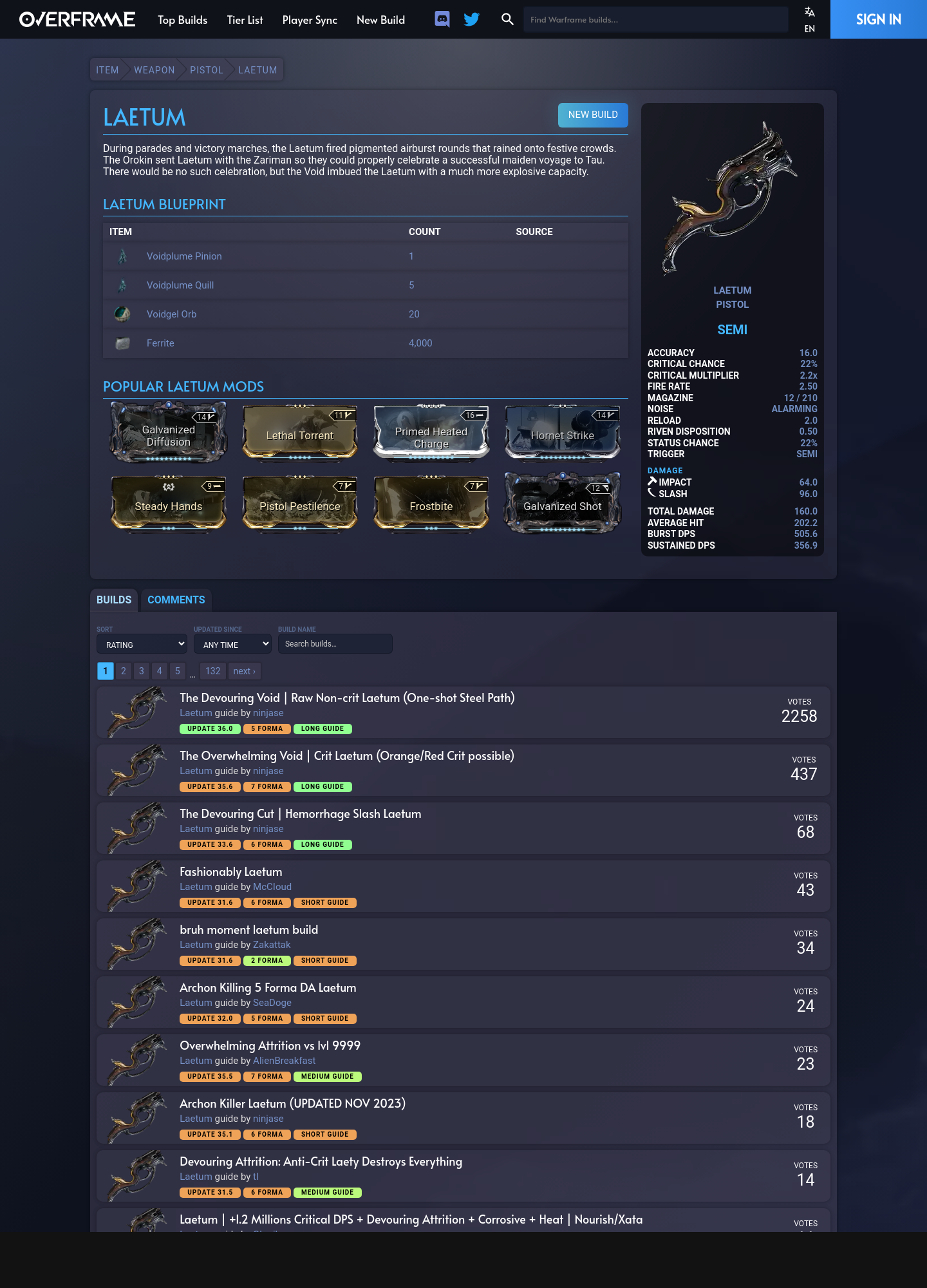Screen dimensions: 927x1288
Task: Open the language selector icon
Action: click(x=810, y=12)
